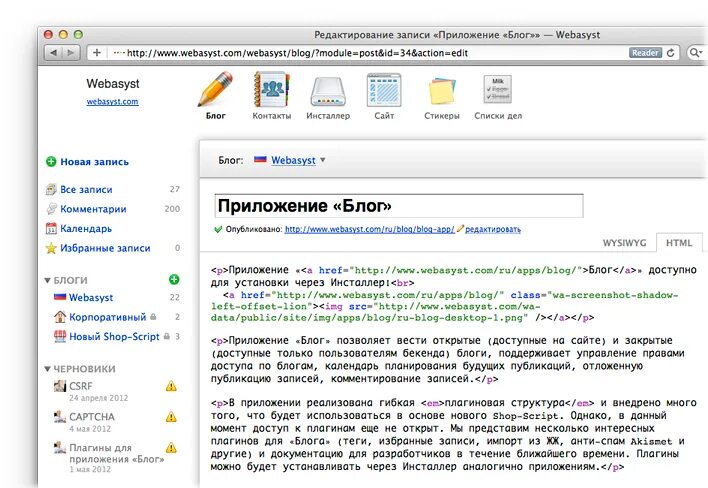The height and width of the screenshot is (488, 708).
Task: Toggle the Safari Reader button
Action: (x=645, y=53)
